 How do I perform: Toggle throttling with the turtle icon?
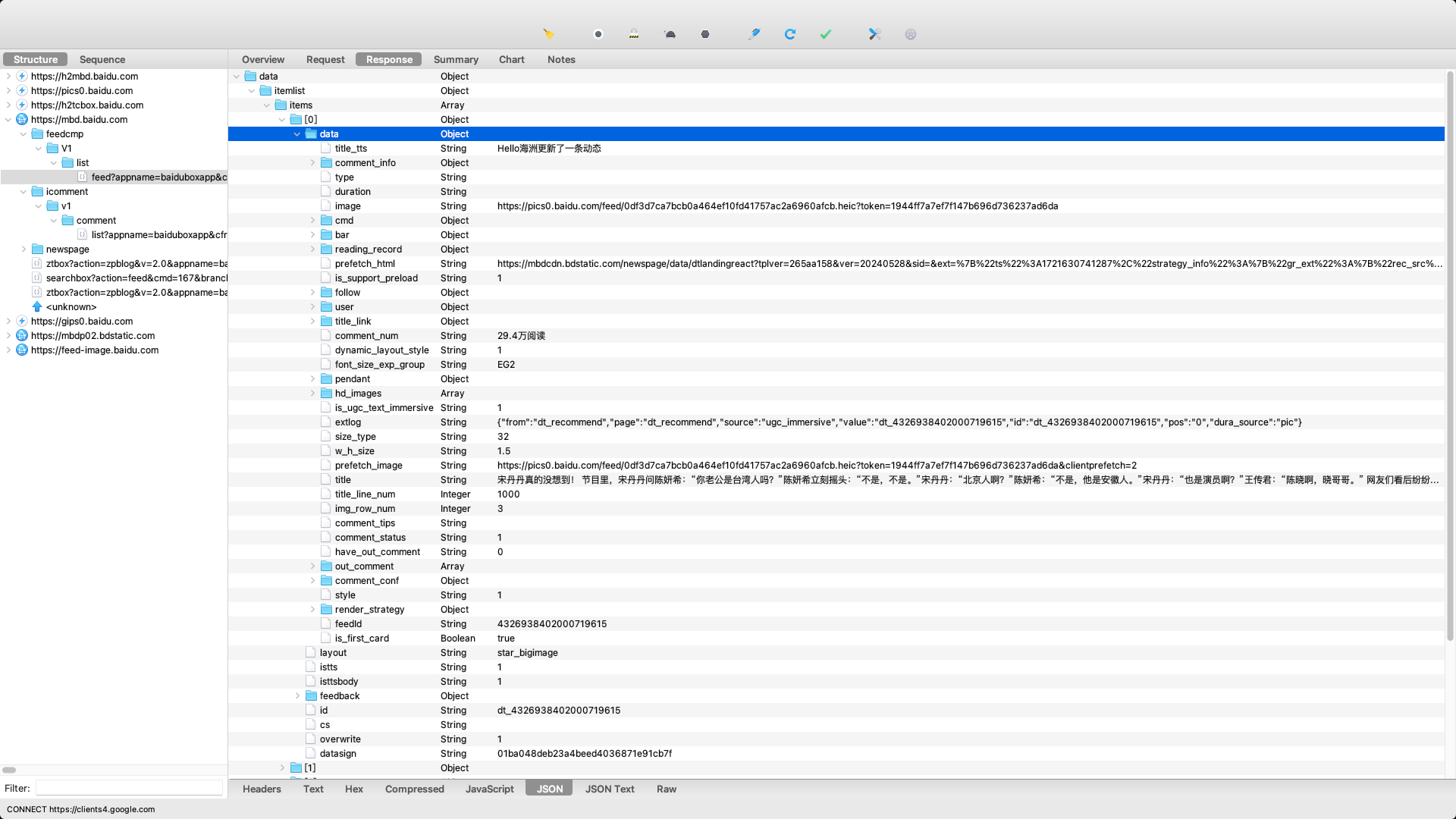coord(670,34)
